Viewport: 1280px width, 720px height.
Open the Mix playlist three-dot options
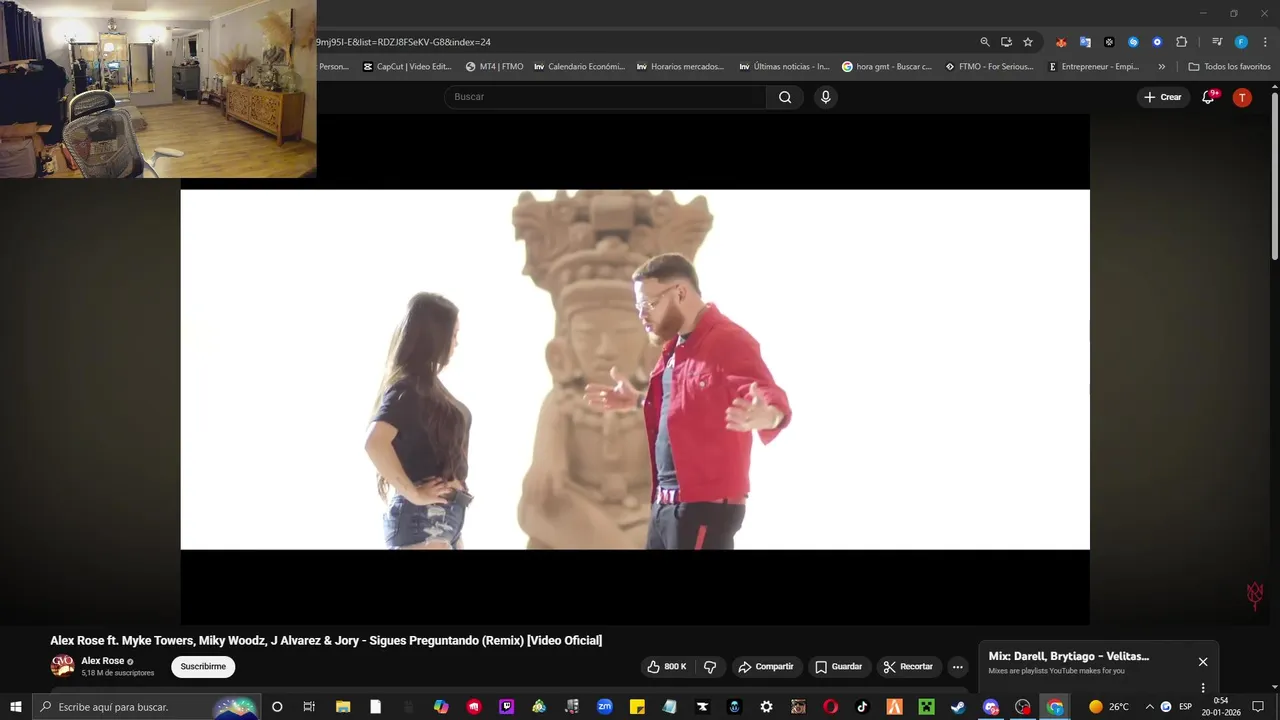tap(1203, 688)
